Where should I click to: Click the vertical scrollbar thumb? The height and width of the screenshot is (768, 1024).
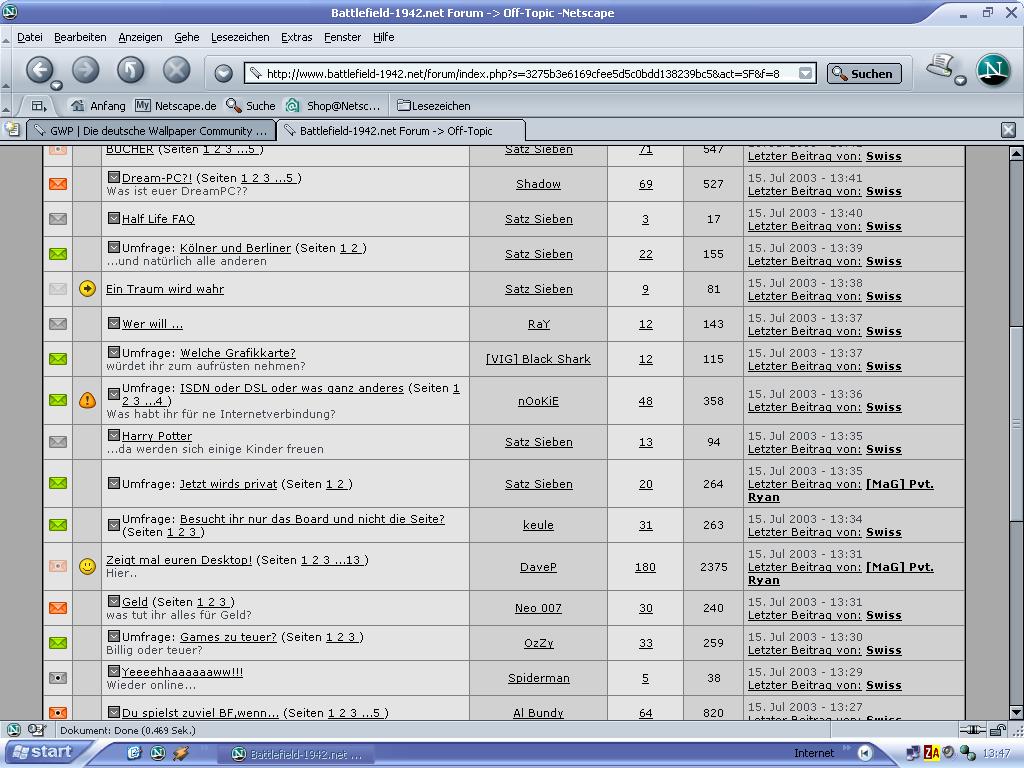1016,422
